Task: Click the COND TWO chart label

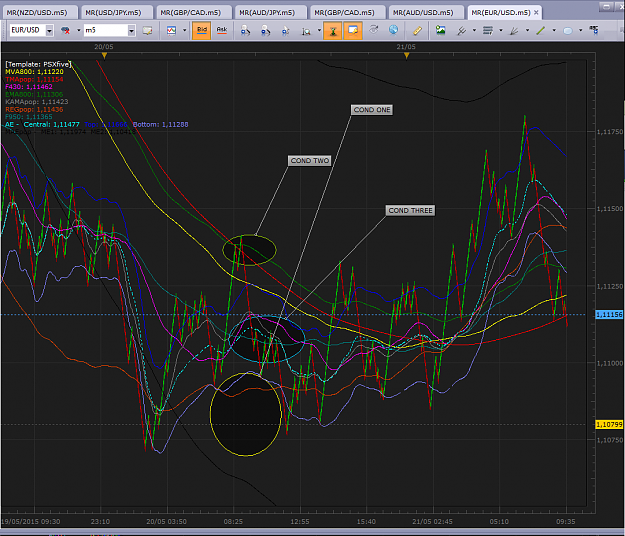Action: [310, 161]
